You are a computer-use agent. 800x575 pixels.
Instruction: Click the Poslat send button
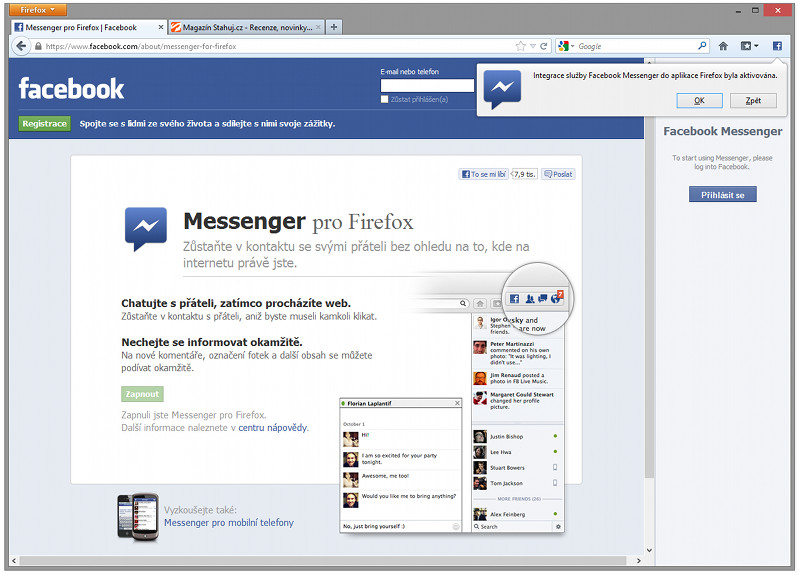[558, 174]
